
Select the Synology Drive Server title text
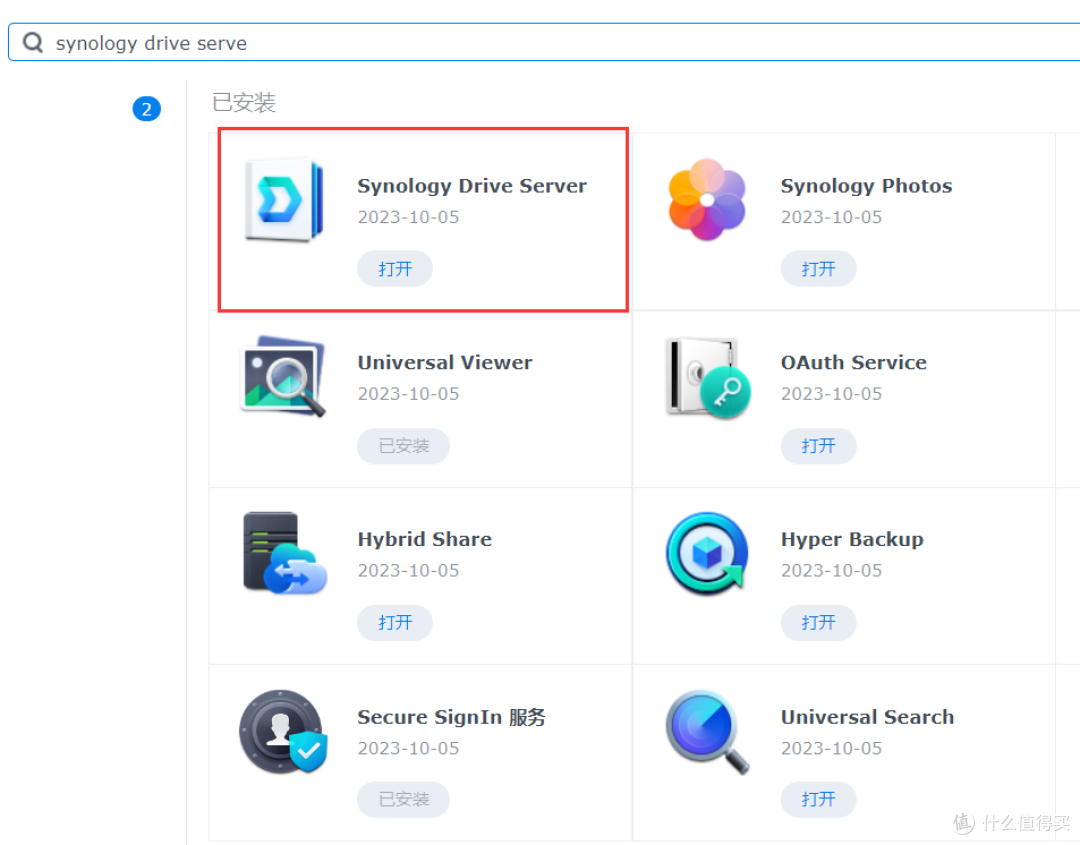coord(472,186)
